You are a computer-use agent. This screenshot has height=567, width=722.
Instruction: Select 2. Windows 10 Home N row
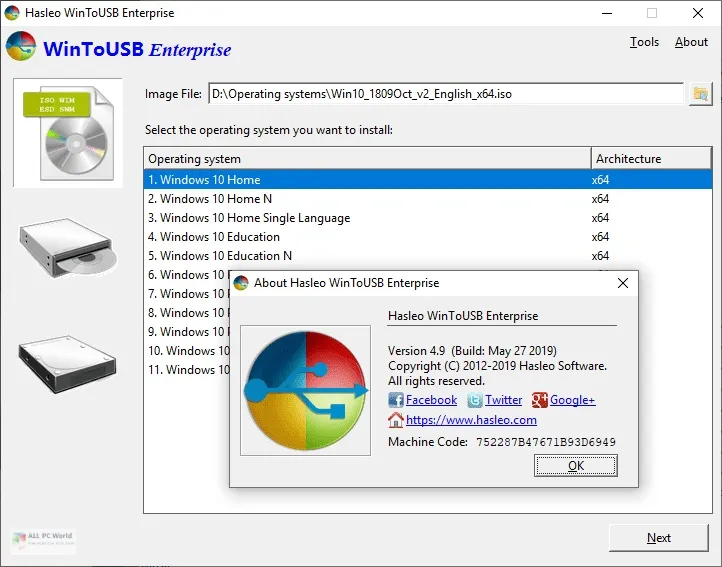(x=428, y=199)
